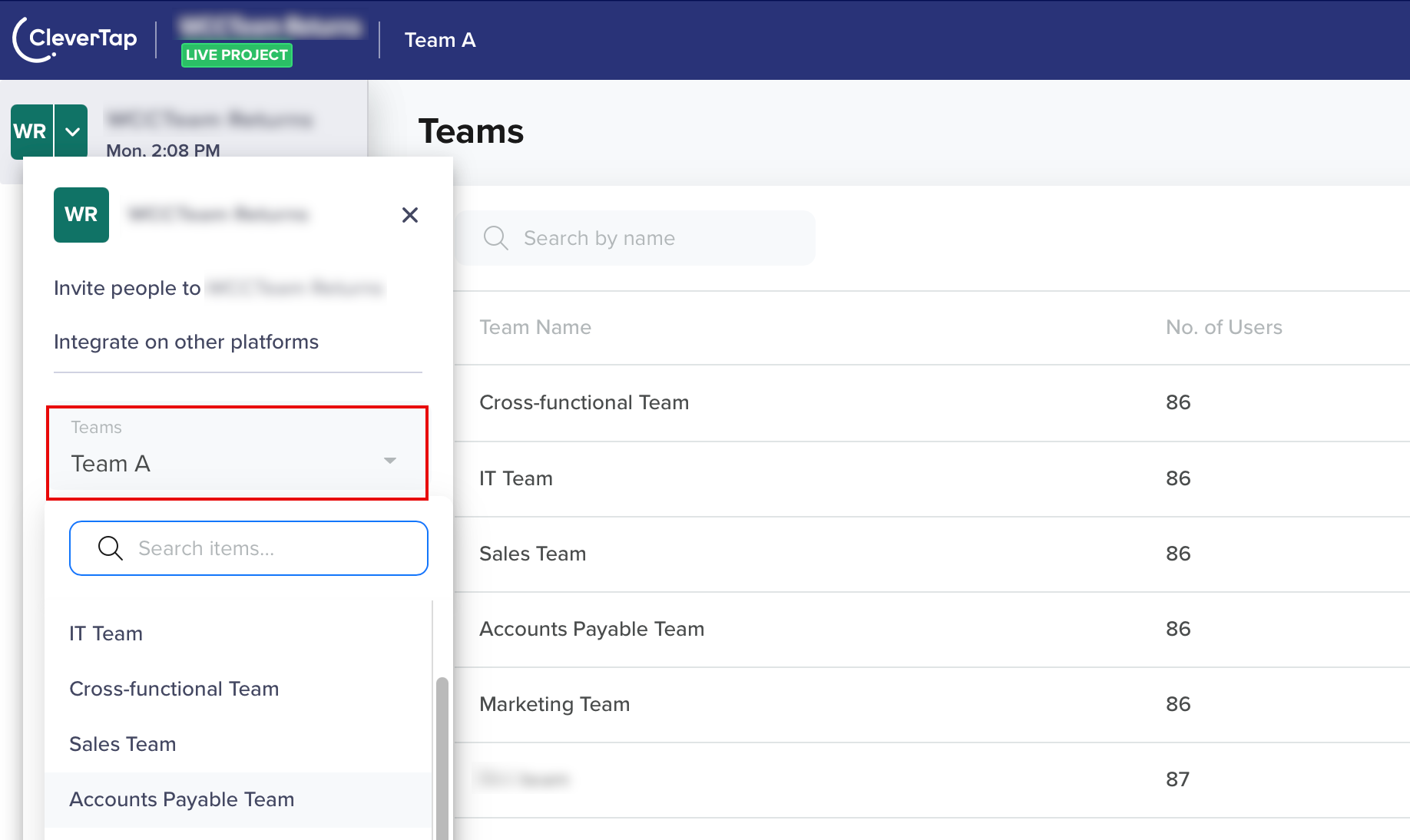The image size is (1410, 840).
Task: Click the WR avatar inside the popup panel
Action: point(81,215)
